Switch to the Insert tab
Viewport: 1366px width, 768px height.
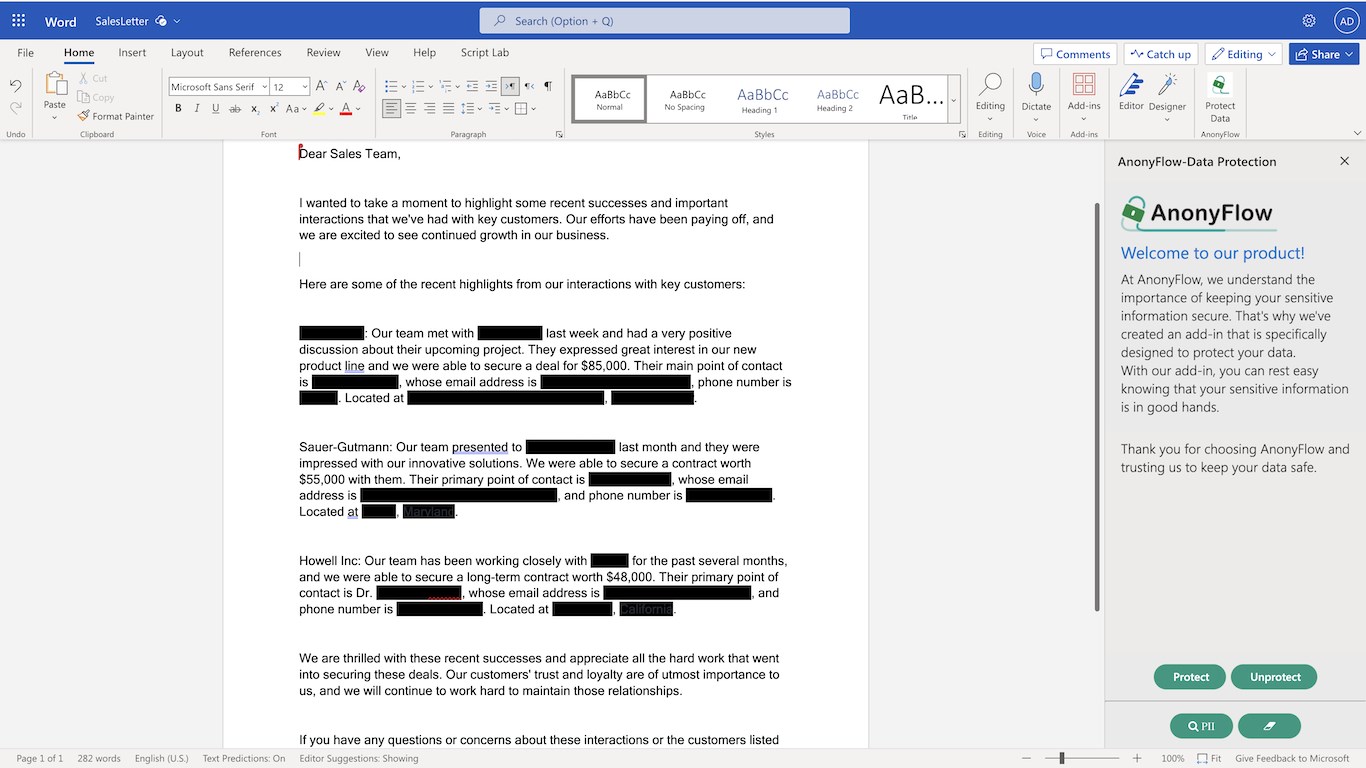click(x=132, y=53)
